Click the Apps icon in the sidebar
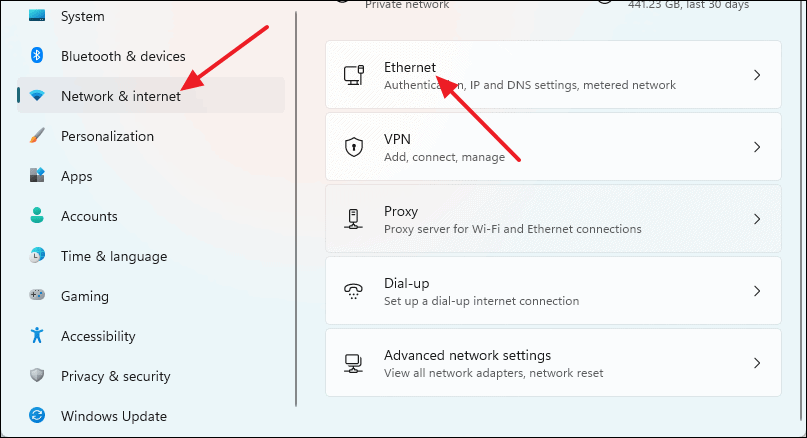The height and width of the screenshot is (438, 807). 37,175
